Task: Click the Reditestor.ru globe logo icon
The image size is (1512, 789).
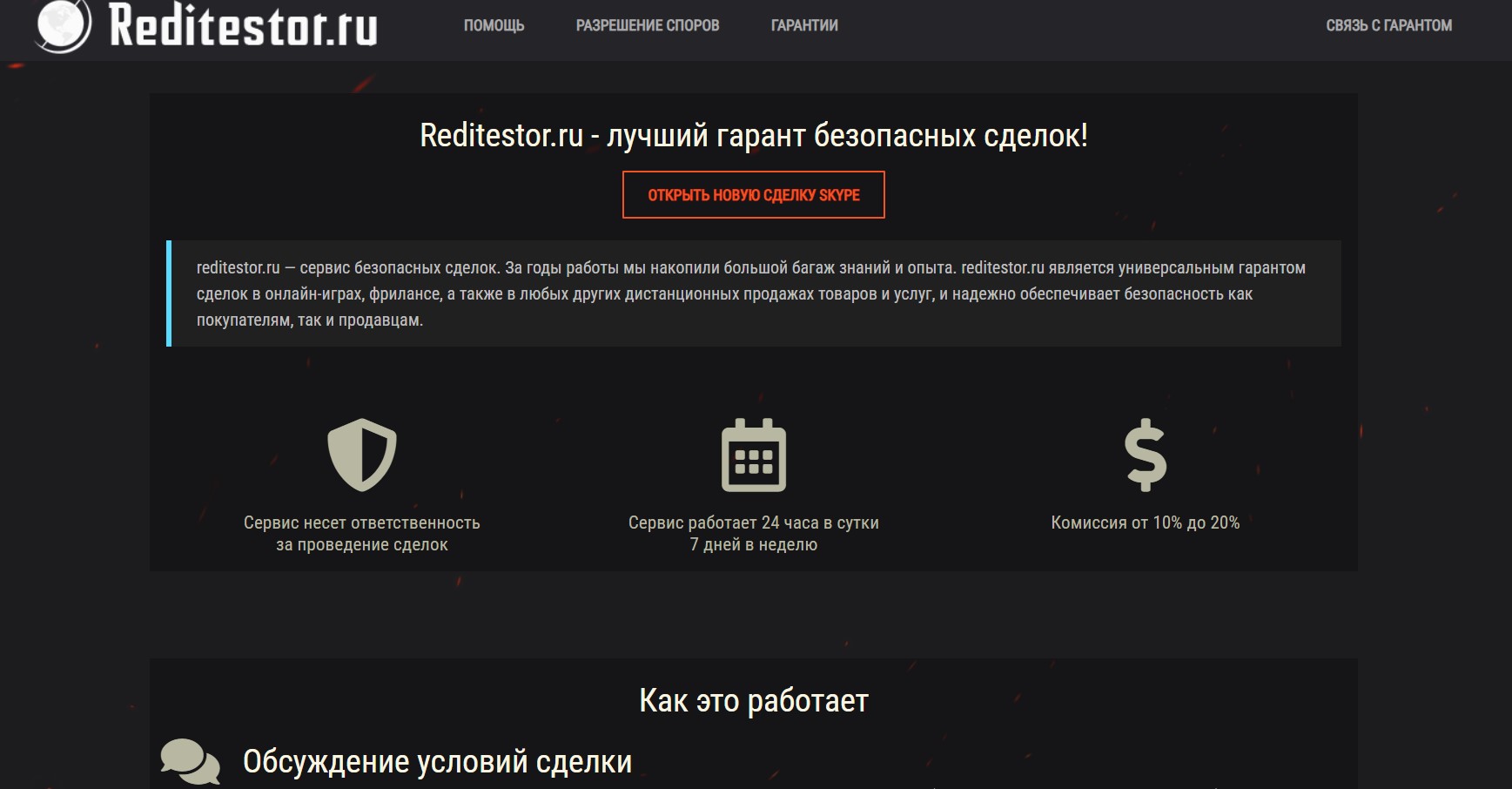Action: coord(63,24)
